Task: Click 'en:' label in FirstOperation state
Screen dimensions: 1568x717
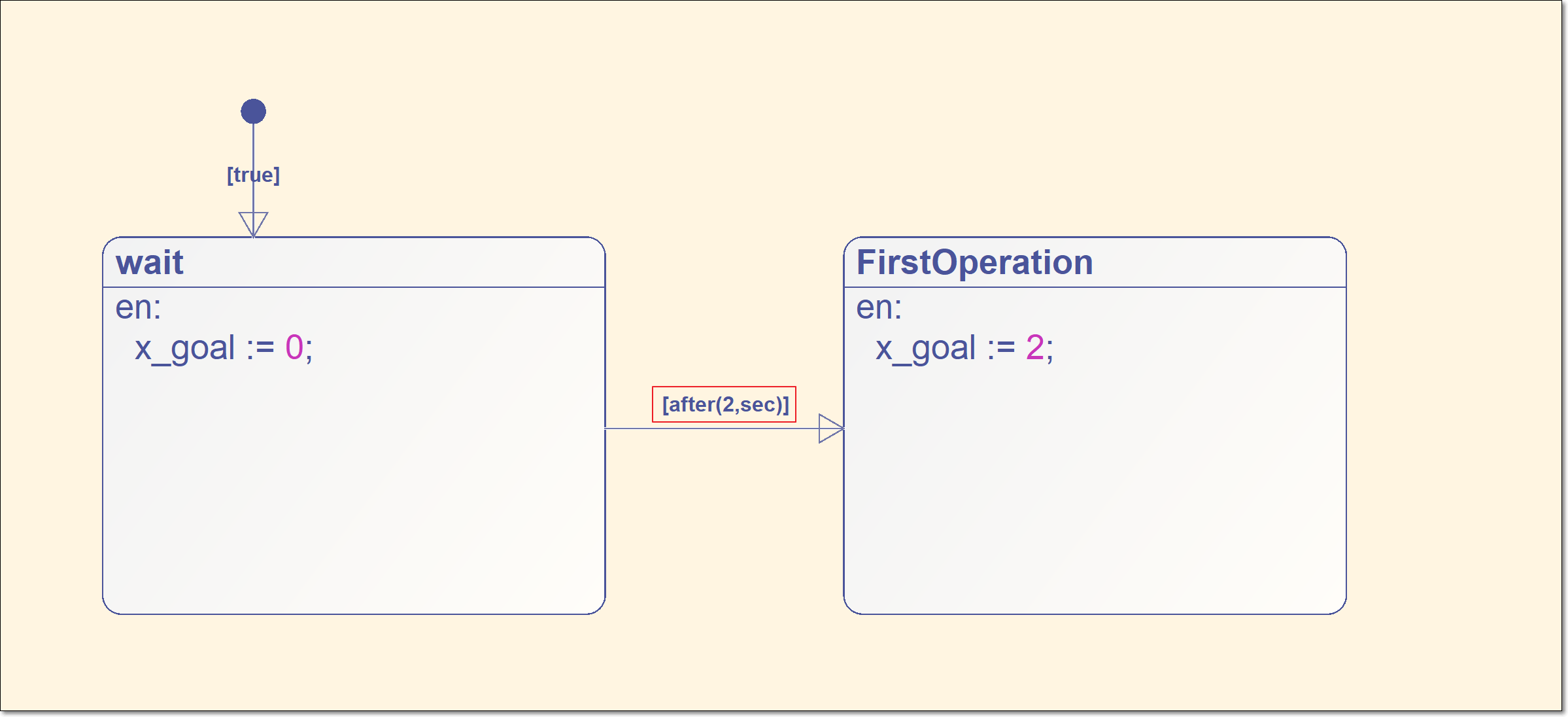Action: pos(879,307)
